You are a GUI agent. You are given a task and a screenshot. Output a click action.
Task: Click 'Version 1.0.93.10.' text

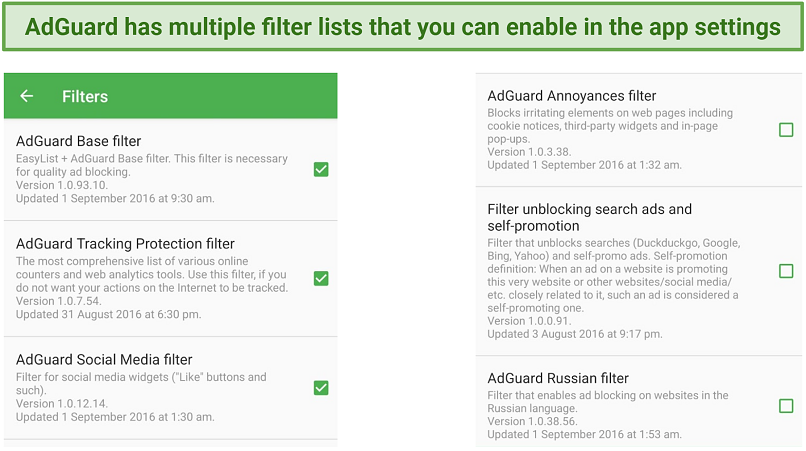62,185
